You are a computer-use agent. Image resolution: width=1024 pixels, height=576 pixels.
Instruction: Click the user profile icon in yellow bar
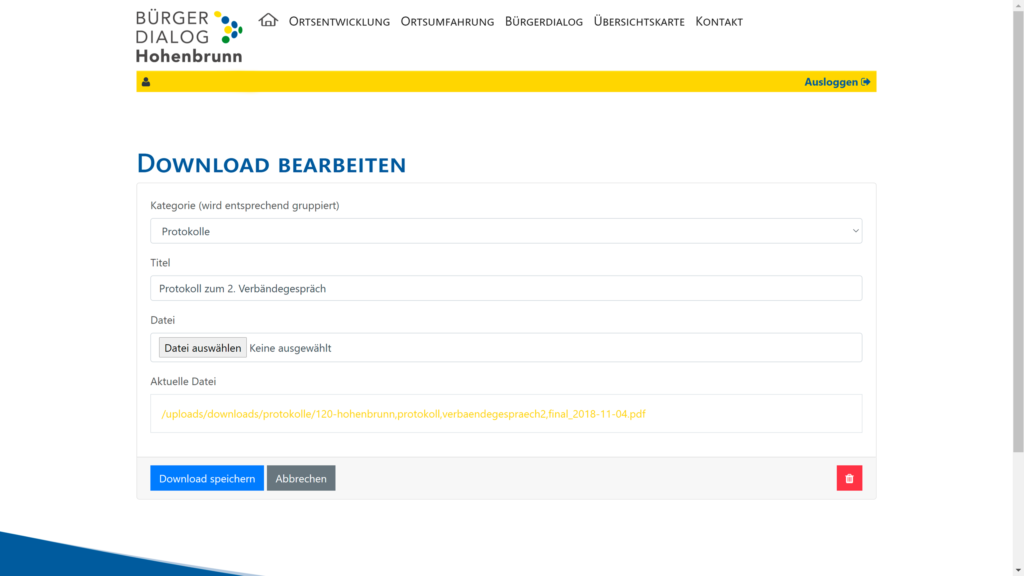pos(146,82)
